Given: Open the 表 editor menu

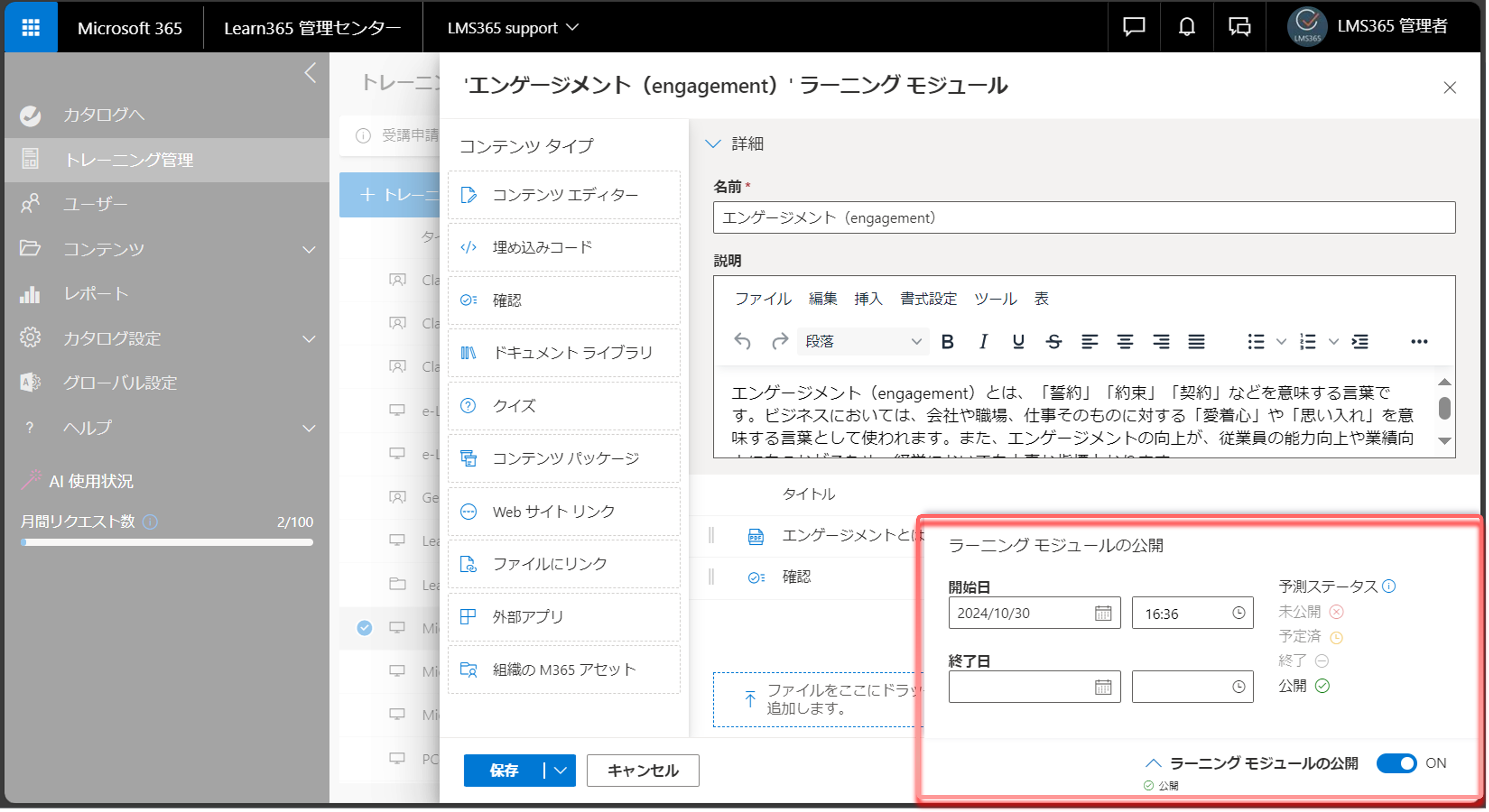Looking at the screenshot, I should click(1041, 299).
